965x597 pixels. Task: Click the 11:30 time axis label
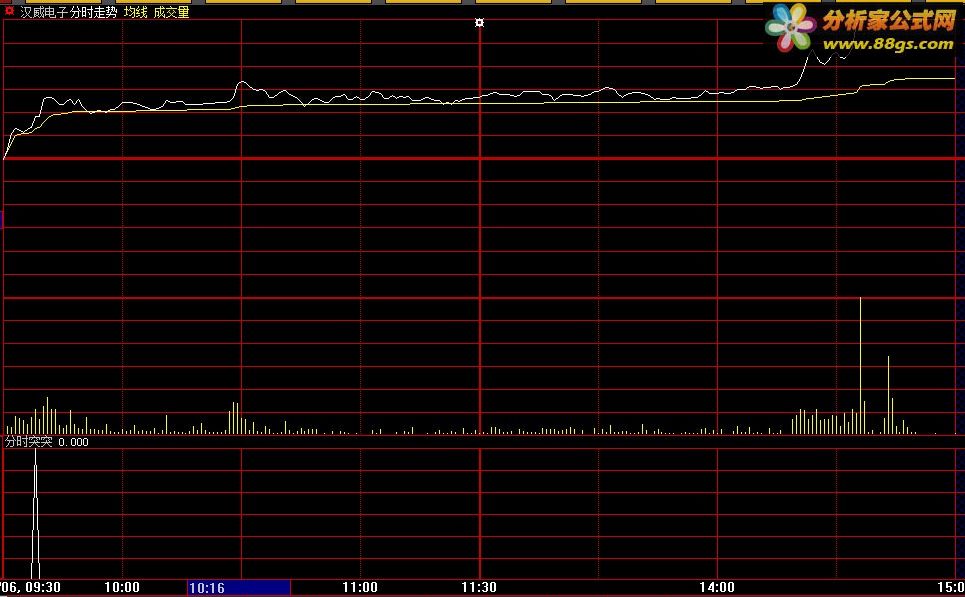click(479, 587)
